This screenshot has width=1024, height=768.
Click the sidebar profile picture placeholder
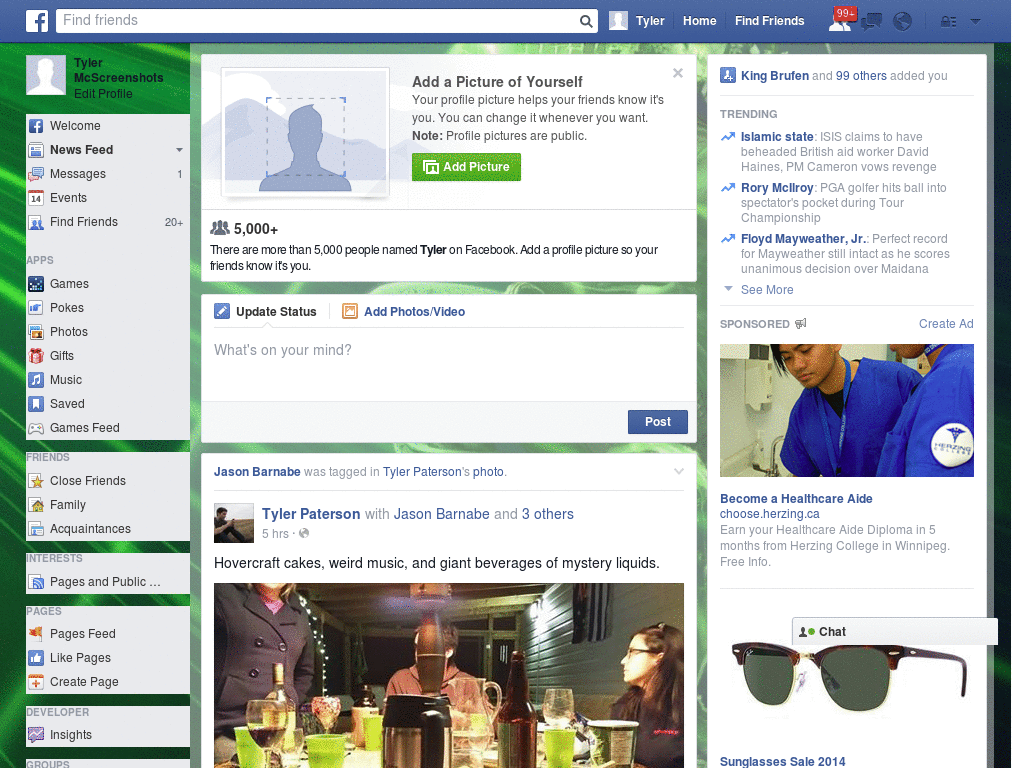pos(46,75)
